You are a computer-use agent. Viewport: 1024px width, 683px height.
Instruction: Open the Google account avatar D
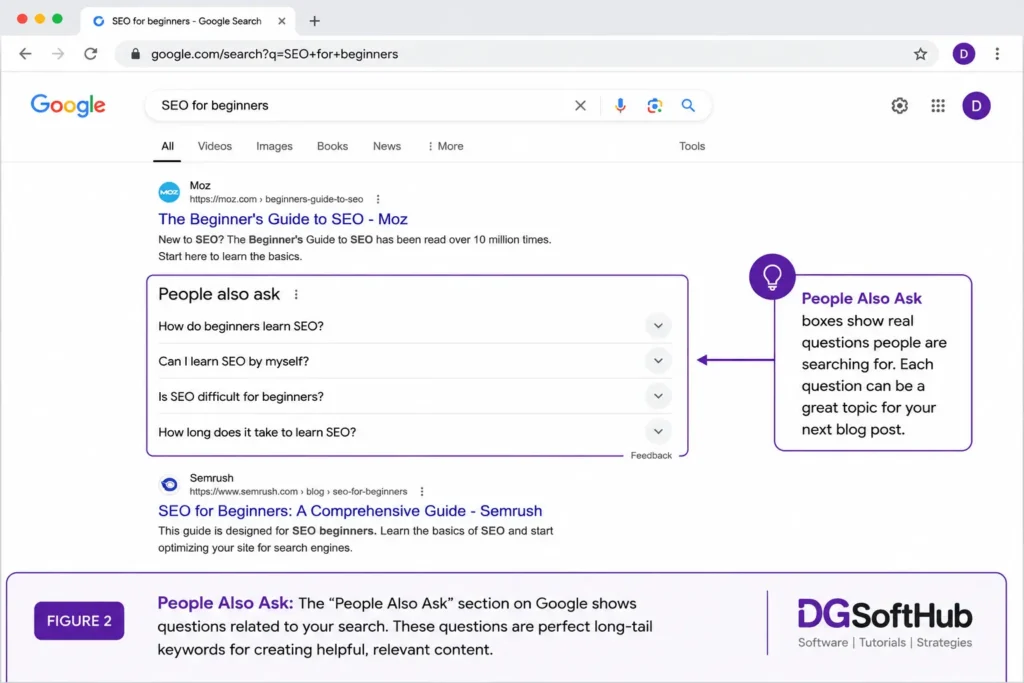coord(976,106)
